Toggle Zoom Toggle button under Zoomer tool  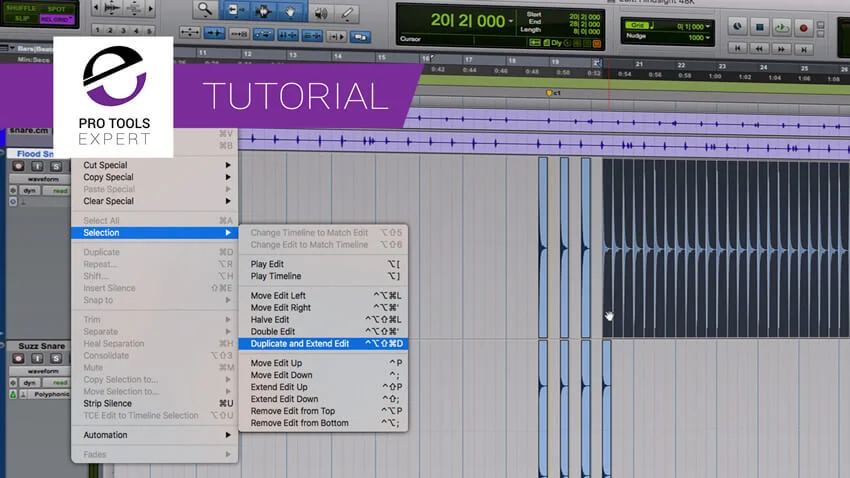pos(190,33)
